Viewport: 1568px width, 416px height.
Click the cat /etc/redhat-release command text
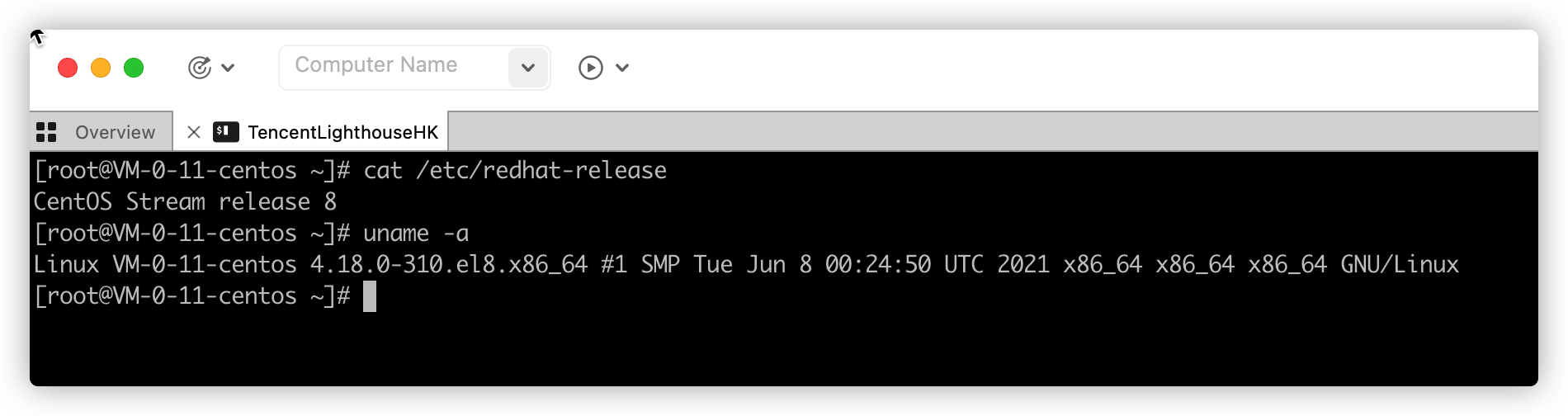515,170
